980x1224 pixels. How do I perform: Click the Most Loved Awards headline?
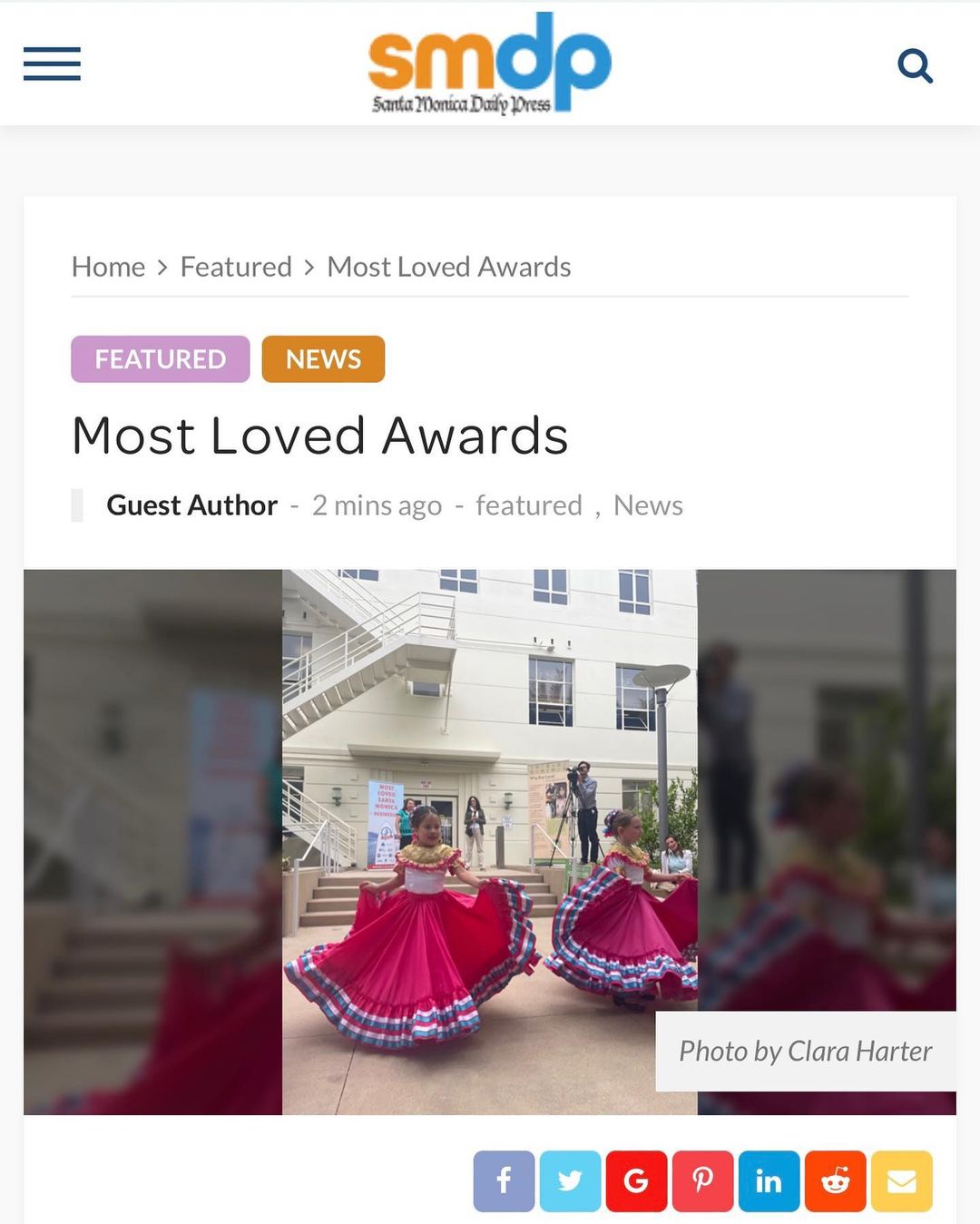coord(320,436)
